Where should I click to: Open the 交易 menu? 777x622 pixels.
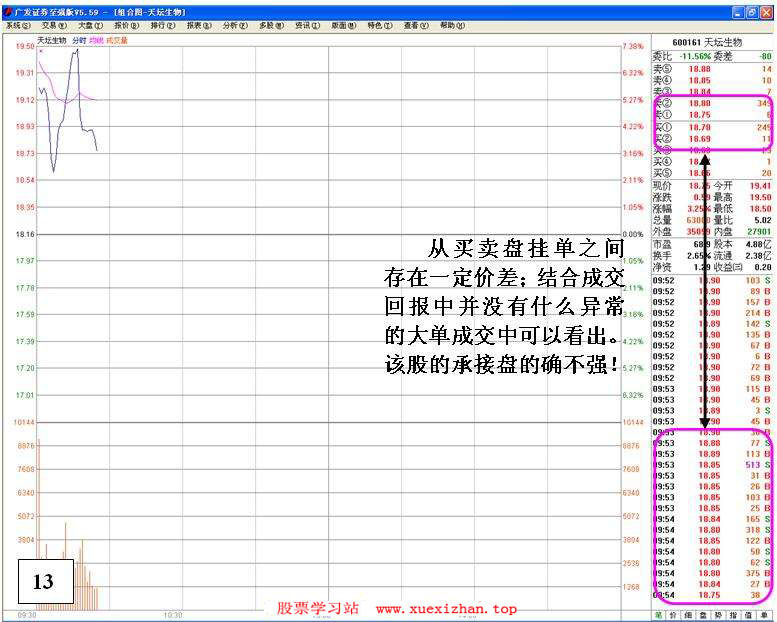click(x=54, y=25)
